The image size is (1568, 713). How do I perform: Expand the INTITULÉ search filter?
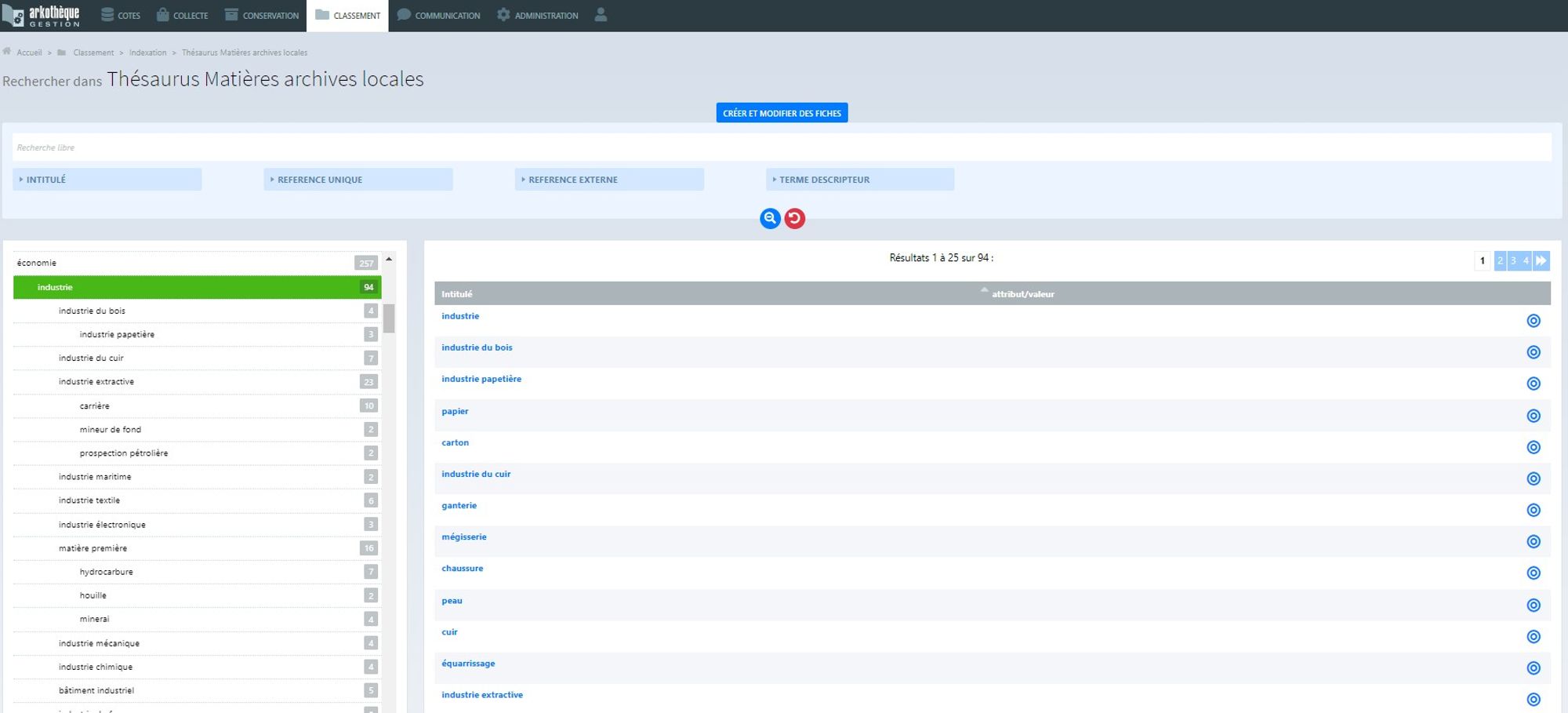pyautogui.click(x=107, y=180)
